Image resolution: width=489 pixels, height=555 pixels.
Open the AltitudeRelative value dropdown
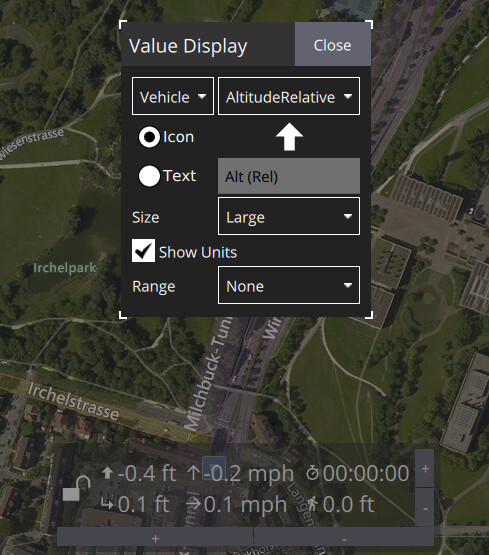click(289, 96)
